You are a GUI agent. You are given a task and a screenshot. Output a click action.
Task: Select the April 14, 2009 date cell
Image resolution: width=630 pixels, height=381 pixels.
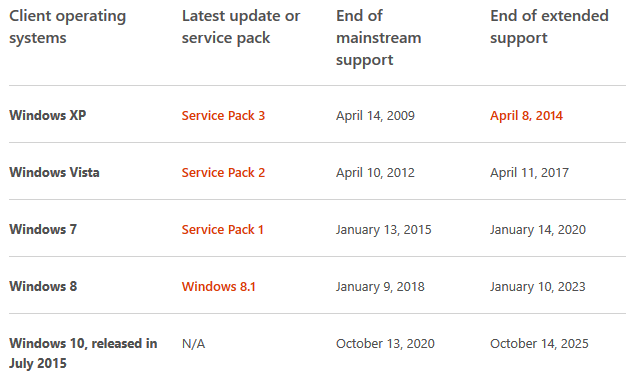point(375,116)
